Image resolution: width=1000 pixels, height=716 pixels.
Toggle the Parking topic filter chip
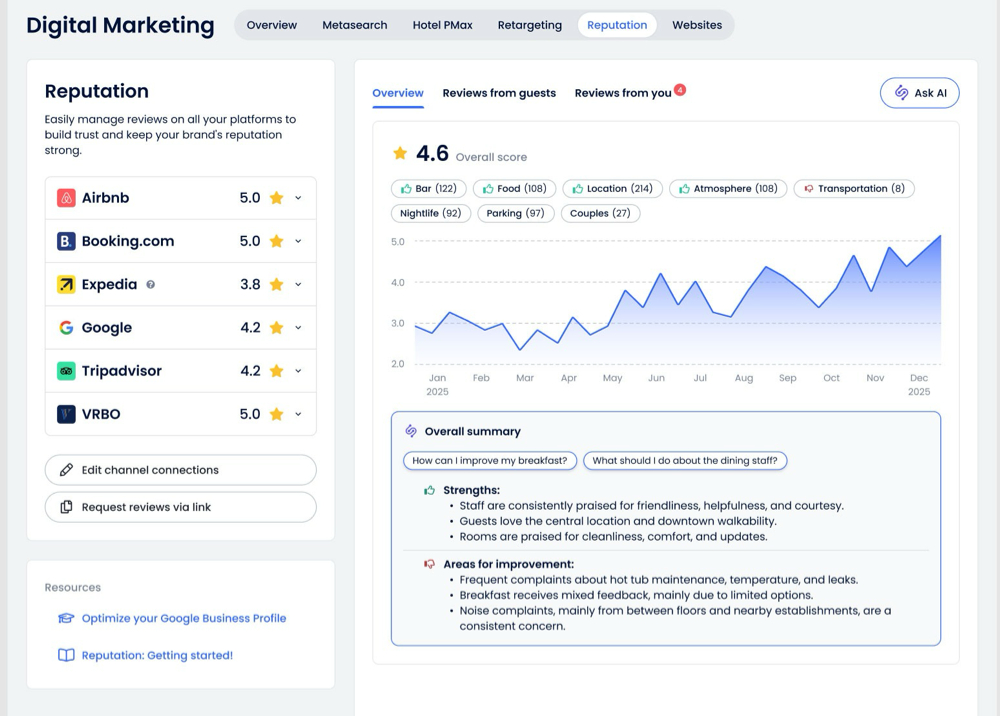click(x=514, y=213)
